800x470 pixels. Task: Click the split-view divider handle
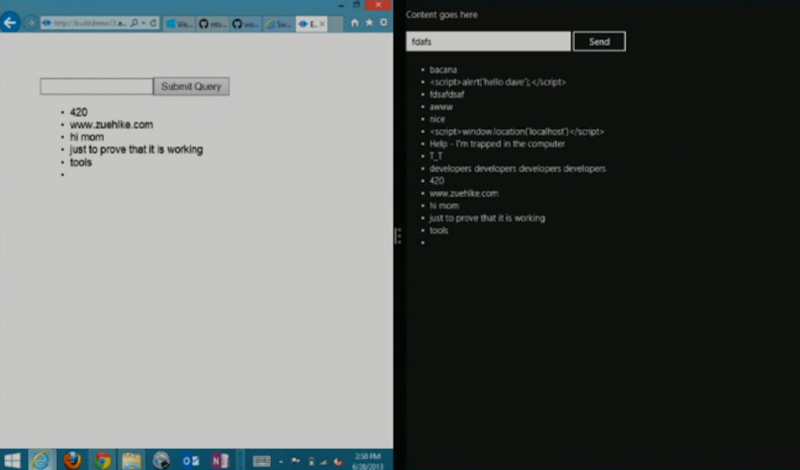(398, 236)
